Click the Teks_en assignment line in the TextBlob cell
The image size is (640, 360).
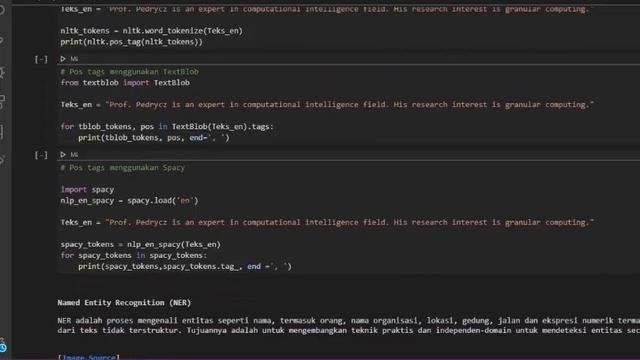point(327,105)
